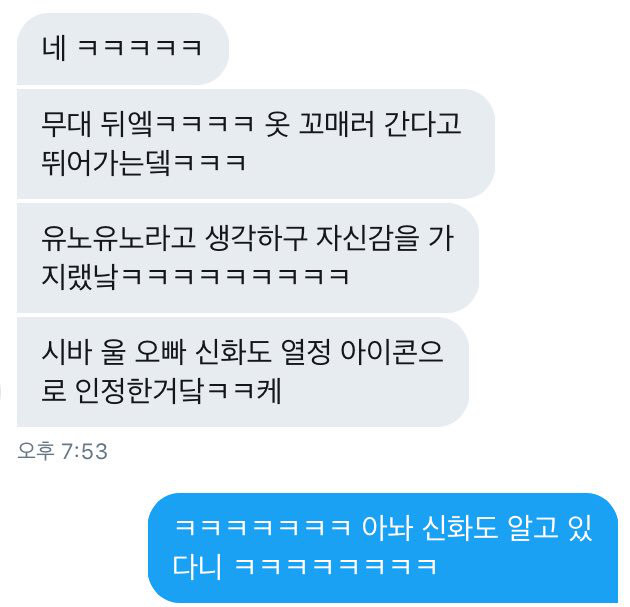Click '지랬낰' in the third message
This screenshot has width=630, height=607.
80,276
